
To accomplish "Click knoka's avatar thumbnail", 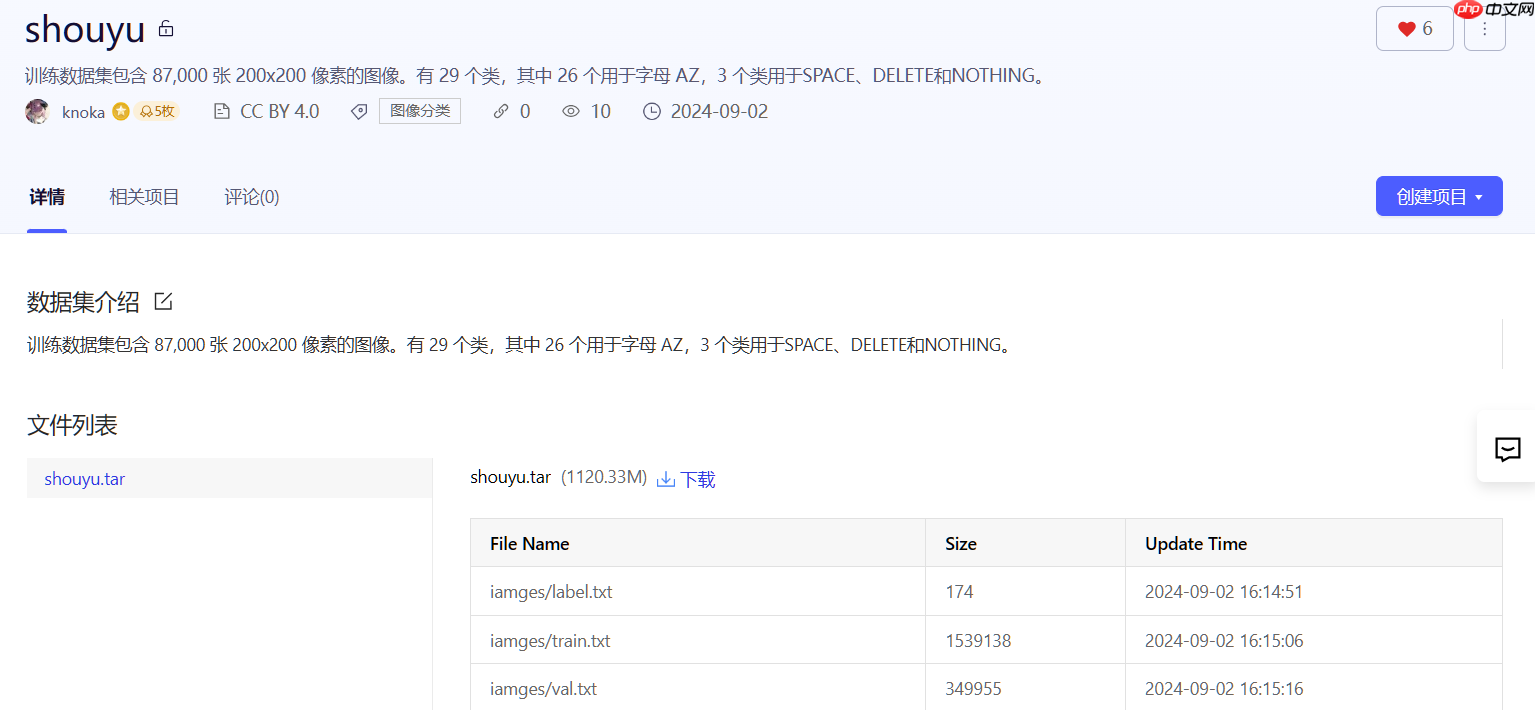I will (x=37, y=111).
